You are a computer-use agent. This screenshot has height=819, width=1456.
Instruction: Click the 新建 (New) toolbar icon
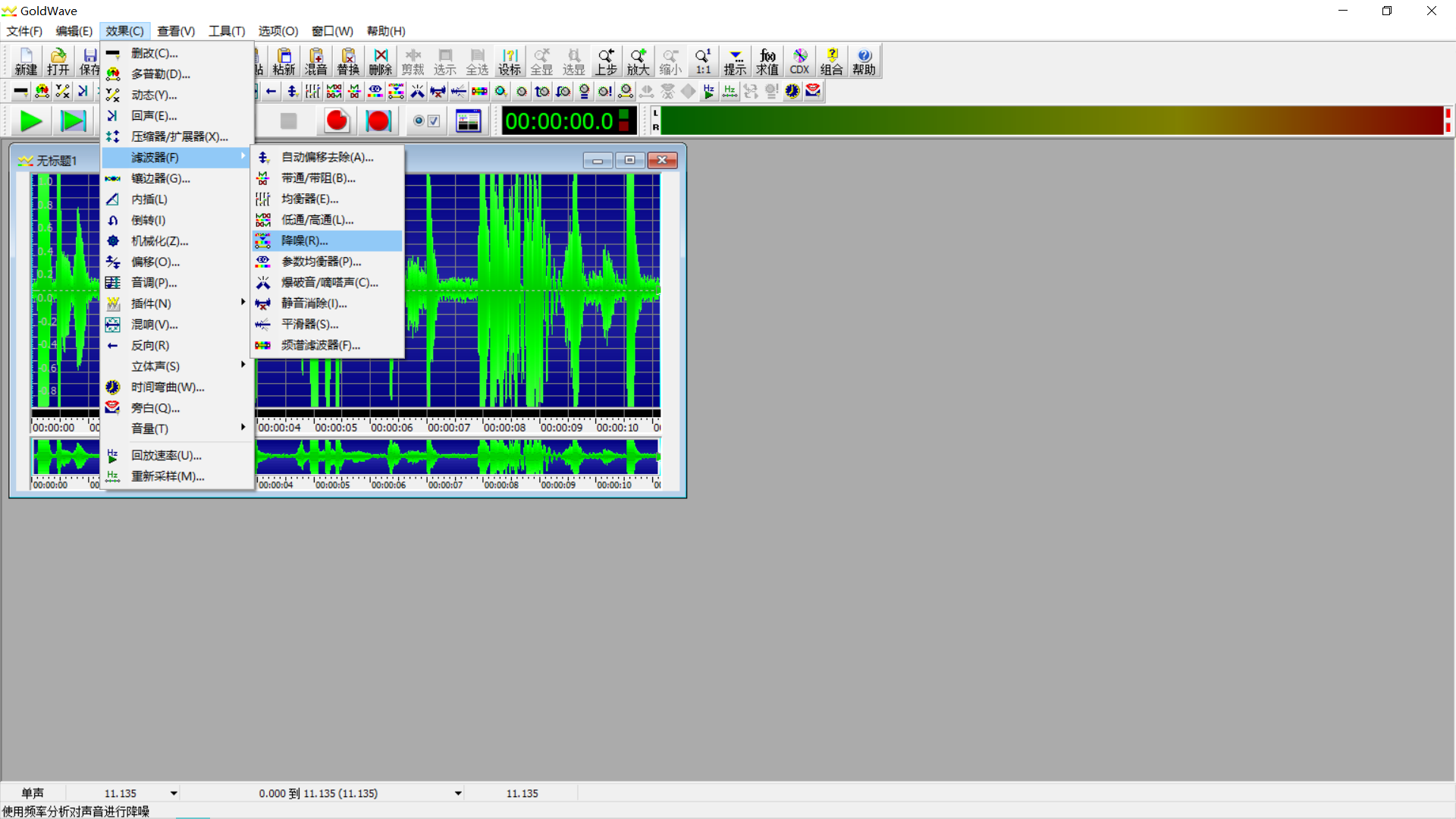pyautogui.click(x=26, y=61)
